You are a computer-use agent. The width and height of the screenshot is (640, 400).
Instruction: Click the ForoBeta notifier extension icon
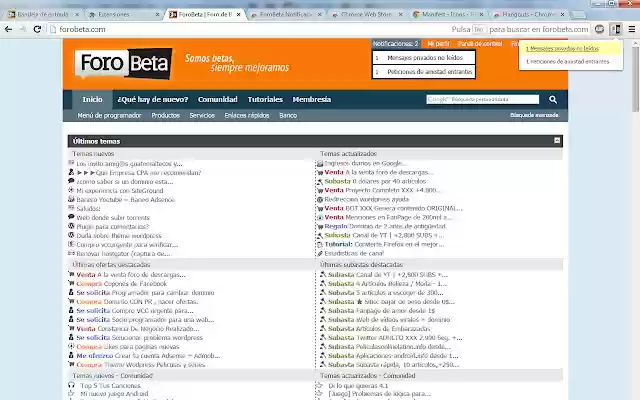click(616, 29)
